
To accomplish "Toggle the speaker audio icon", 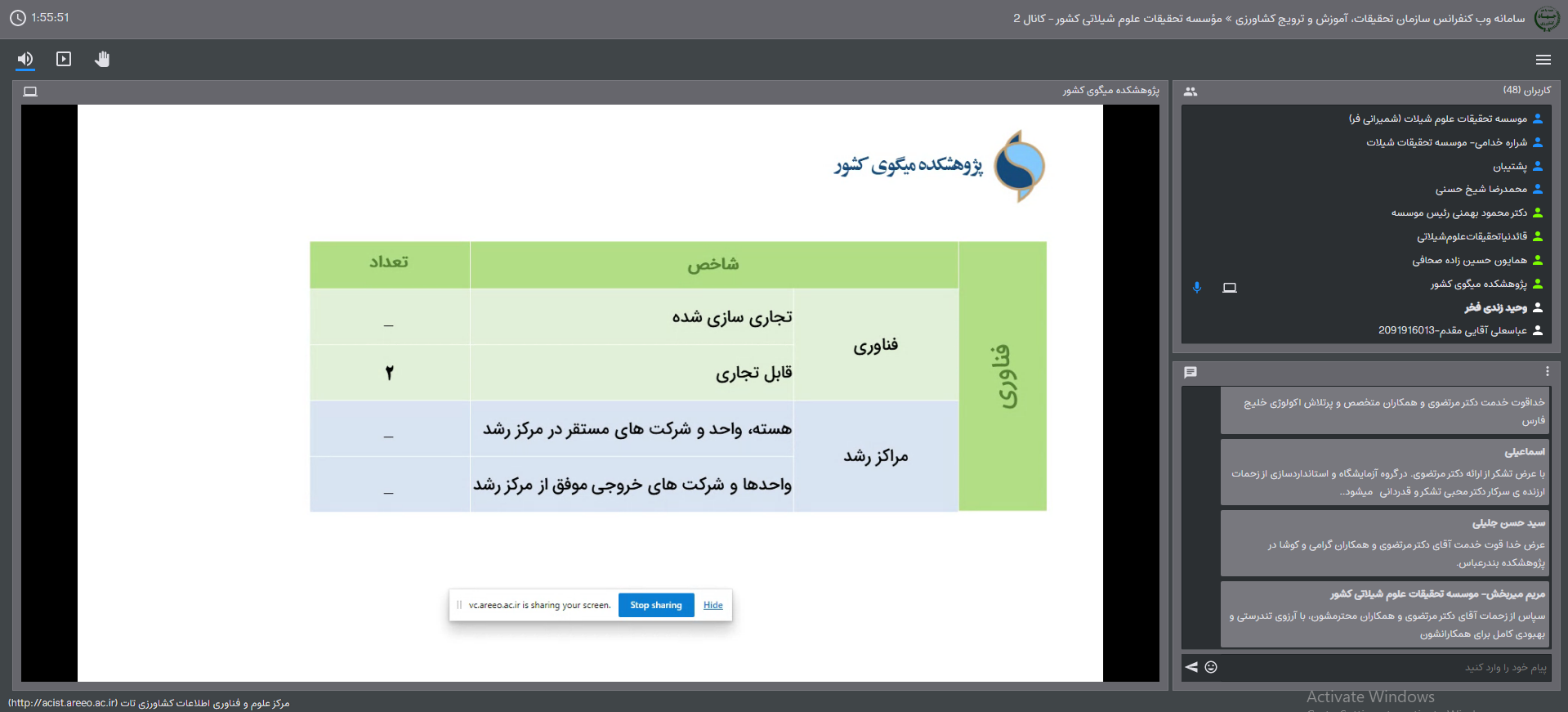I will pyautogui.click(x=25, y=59).
